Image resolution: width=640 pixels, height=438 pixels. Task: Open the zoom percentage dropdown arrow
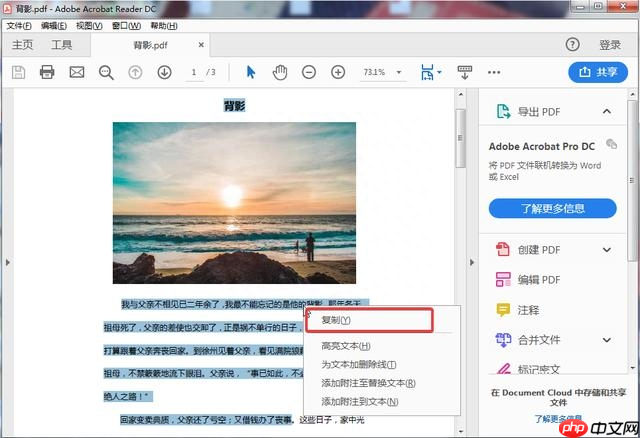tap(399, 72)
